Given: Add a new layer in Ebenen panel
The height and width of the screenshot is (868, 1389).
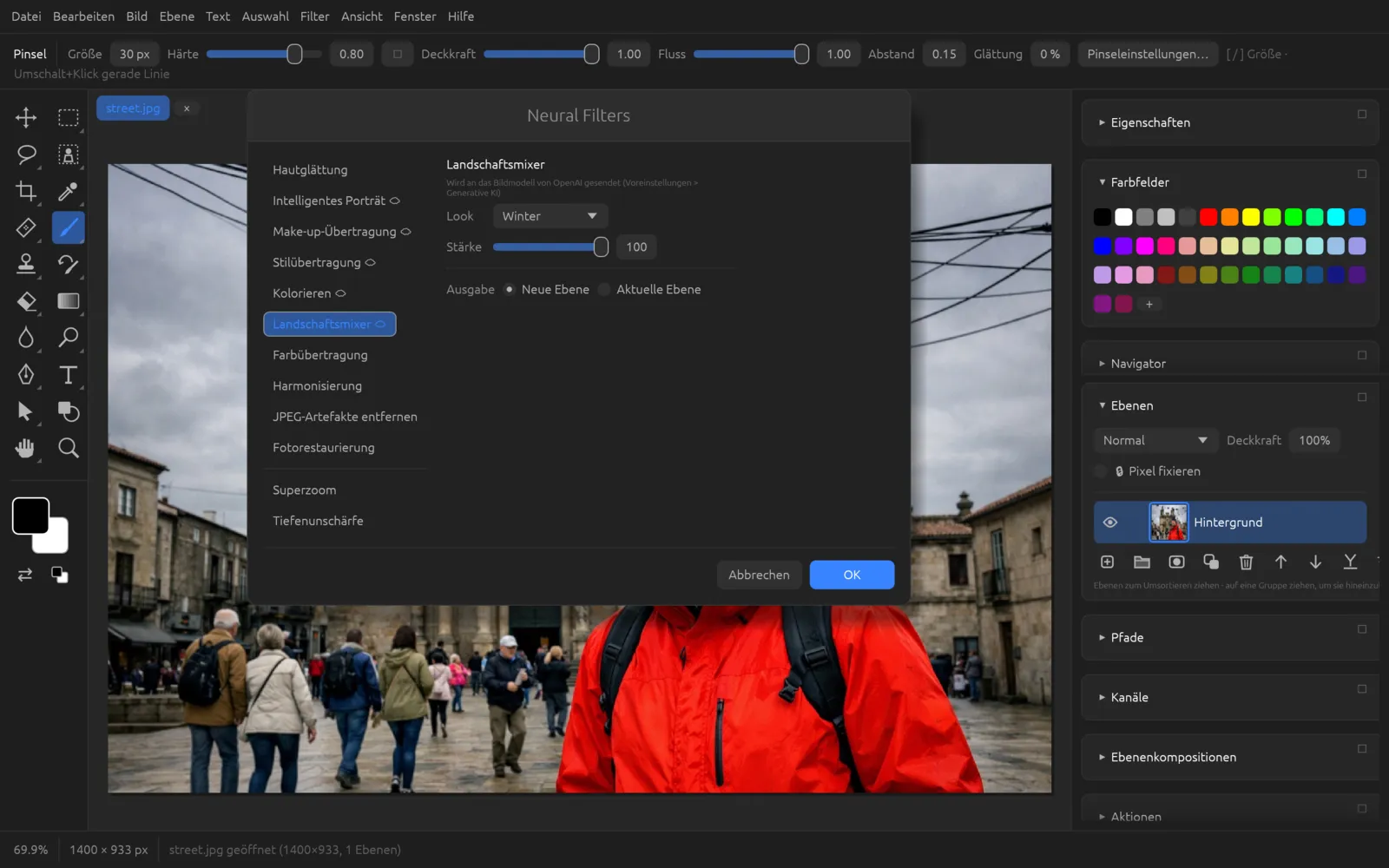Looking at the screenshot, I should point(1107,562).
